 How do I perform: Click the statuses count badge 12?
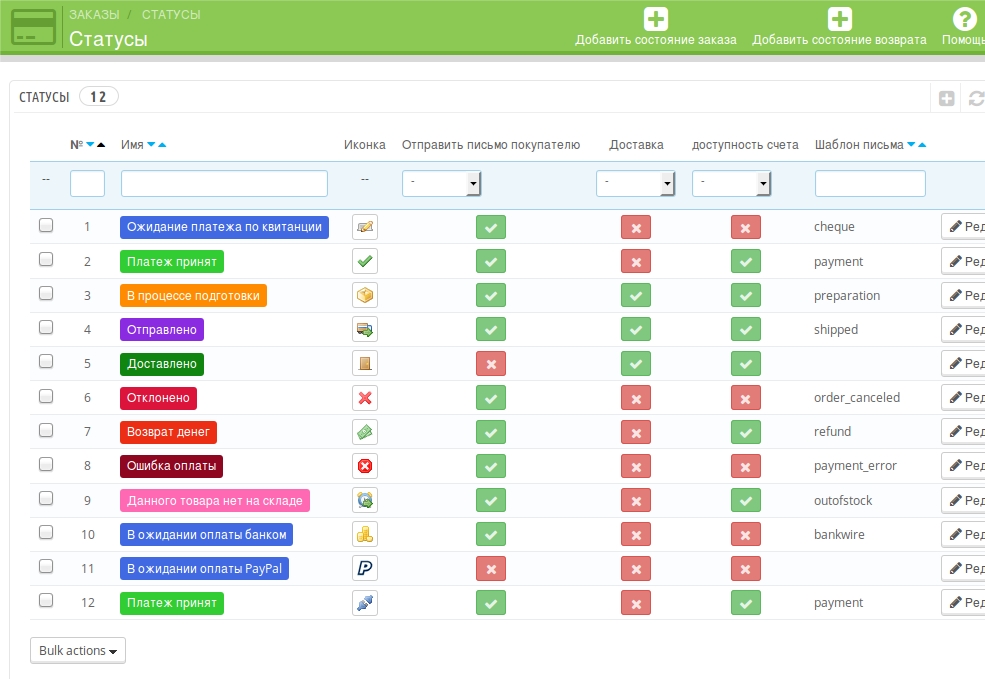coord(99,97)
